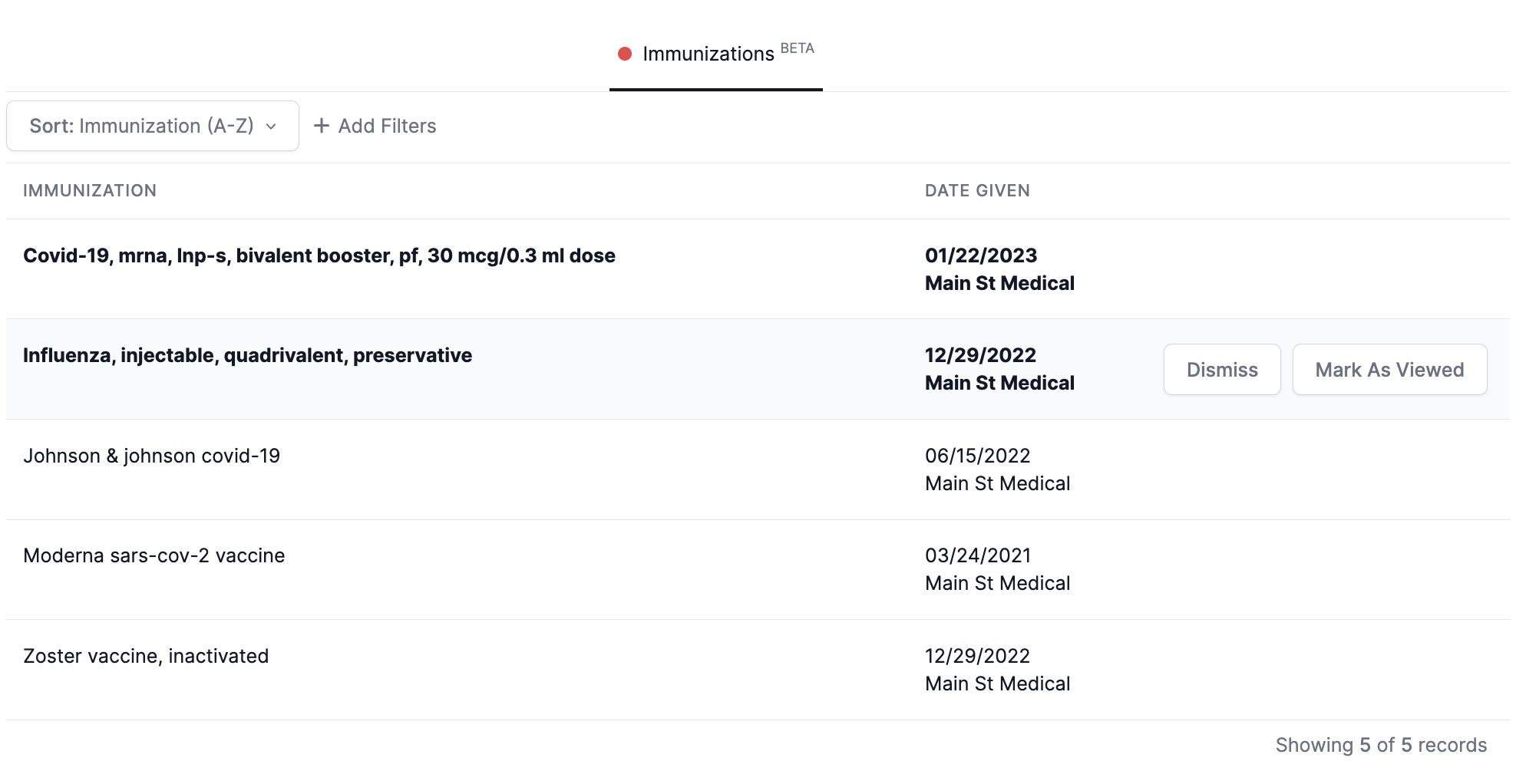Image resolution: width=1526 pixels, height=784 pixels.
Task: Select the Influenza, injectable, quadrivalent row
Action: 247,355
